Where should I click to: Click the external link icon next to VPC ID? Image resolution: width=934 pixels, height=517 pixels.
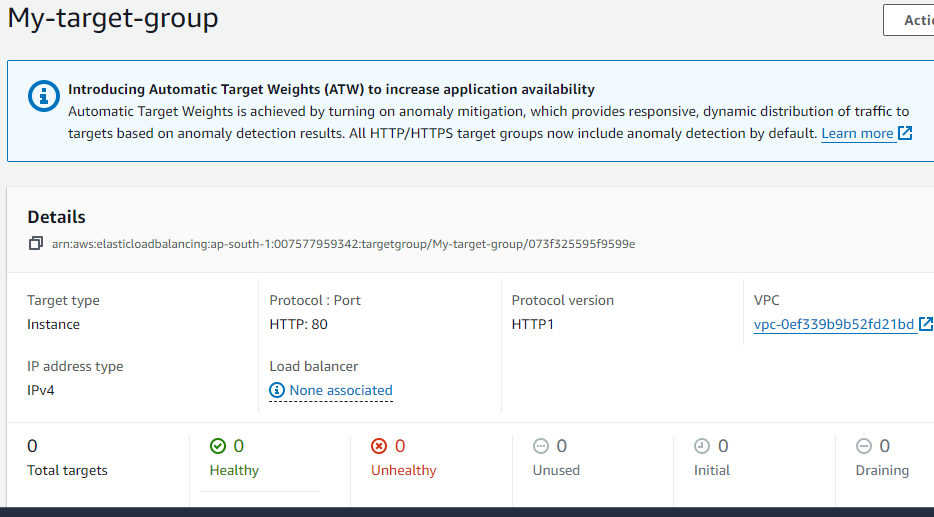pos(926,324)
